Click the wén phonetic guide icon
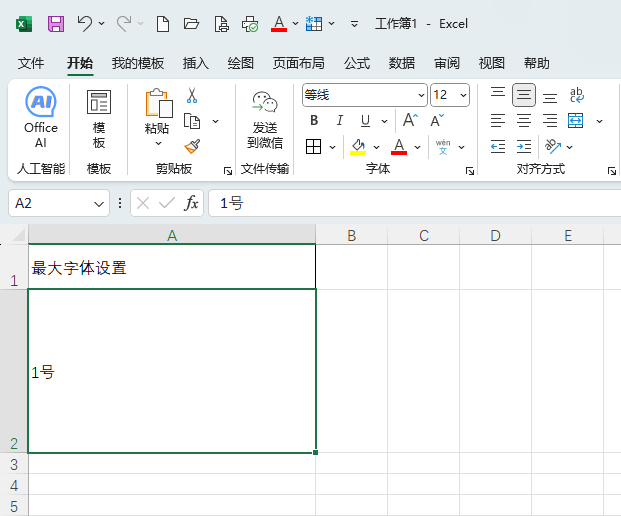Screen dimensions: 621x516 (443, 147)
